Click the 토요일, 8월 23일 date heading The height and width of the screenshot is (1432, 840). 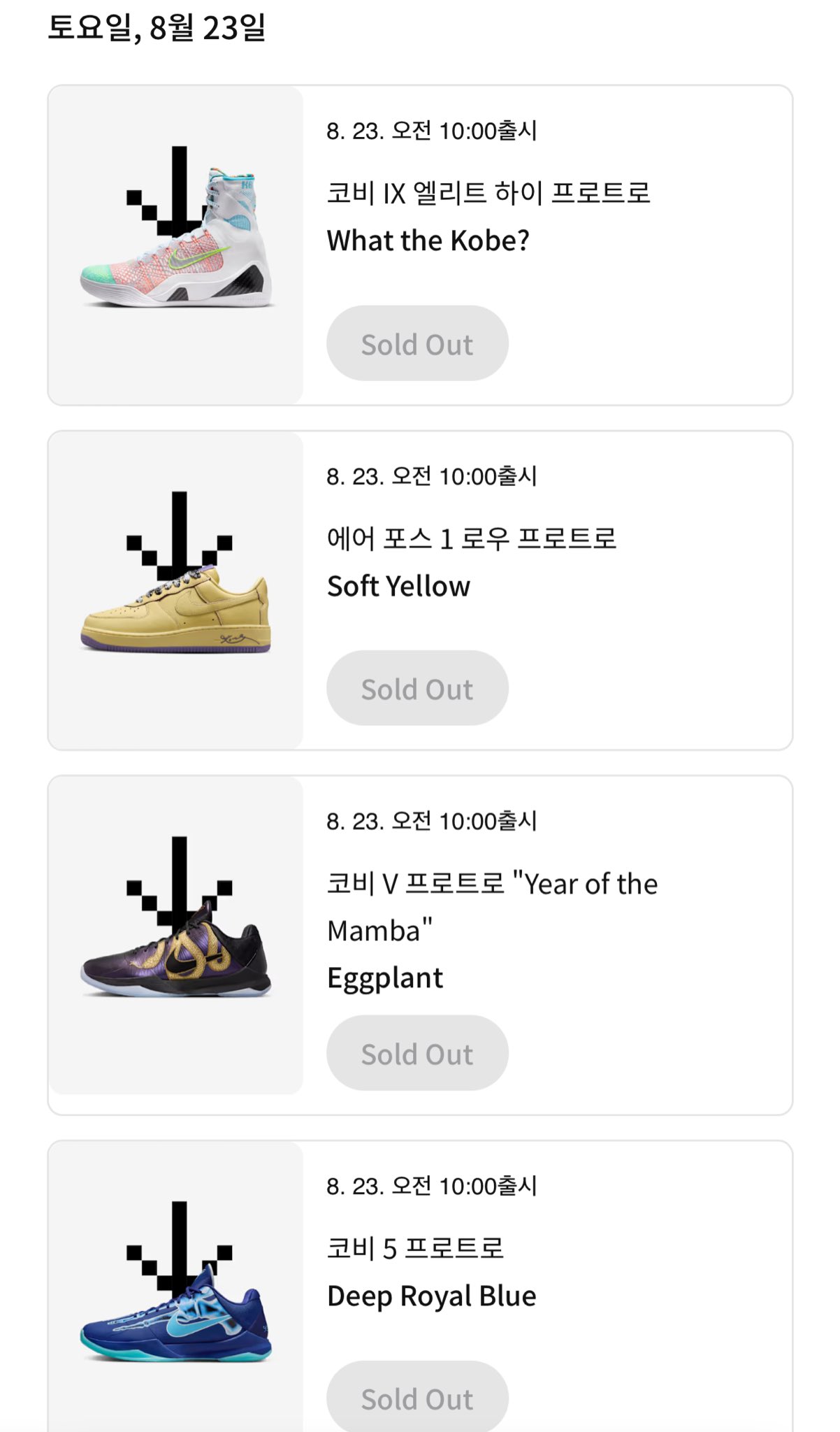point(157,28)
